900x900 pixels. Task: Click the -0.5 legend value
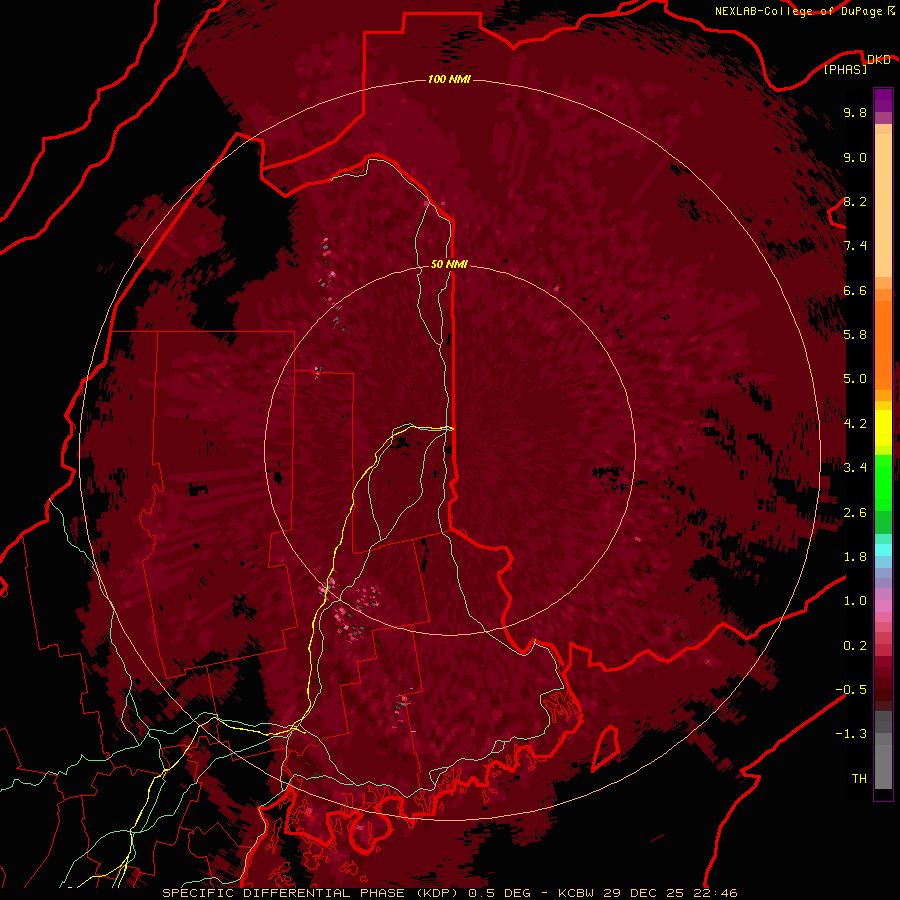pos(851,689)
